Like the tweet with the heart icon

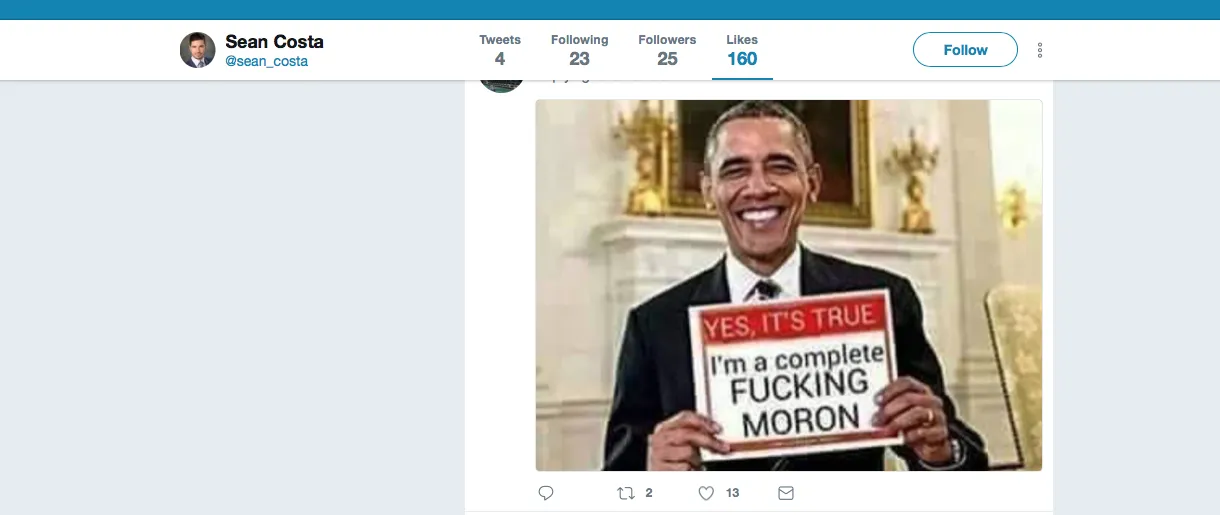[x=706, y=493]
